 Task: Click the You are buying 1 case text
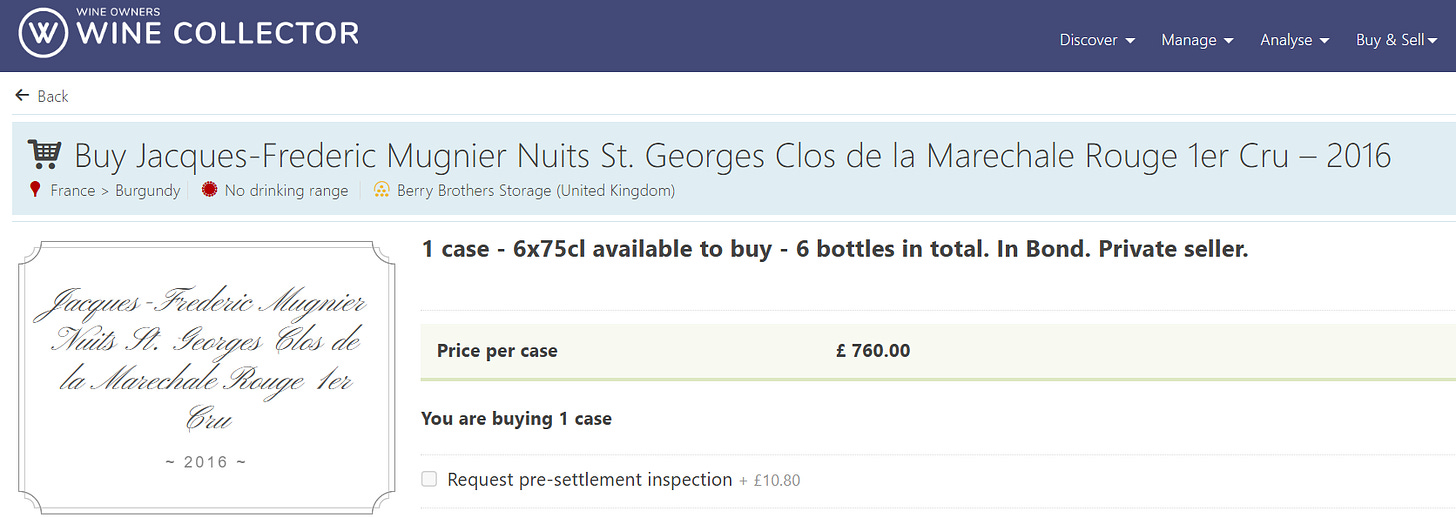coord(516,418)
